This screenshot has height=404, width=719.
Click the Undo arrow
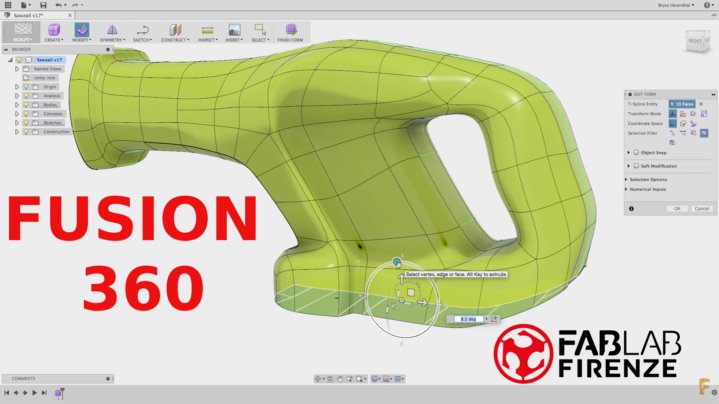[59, 5]
